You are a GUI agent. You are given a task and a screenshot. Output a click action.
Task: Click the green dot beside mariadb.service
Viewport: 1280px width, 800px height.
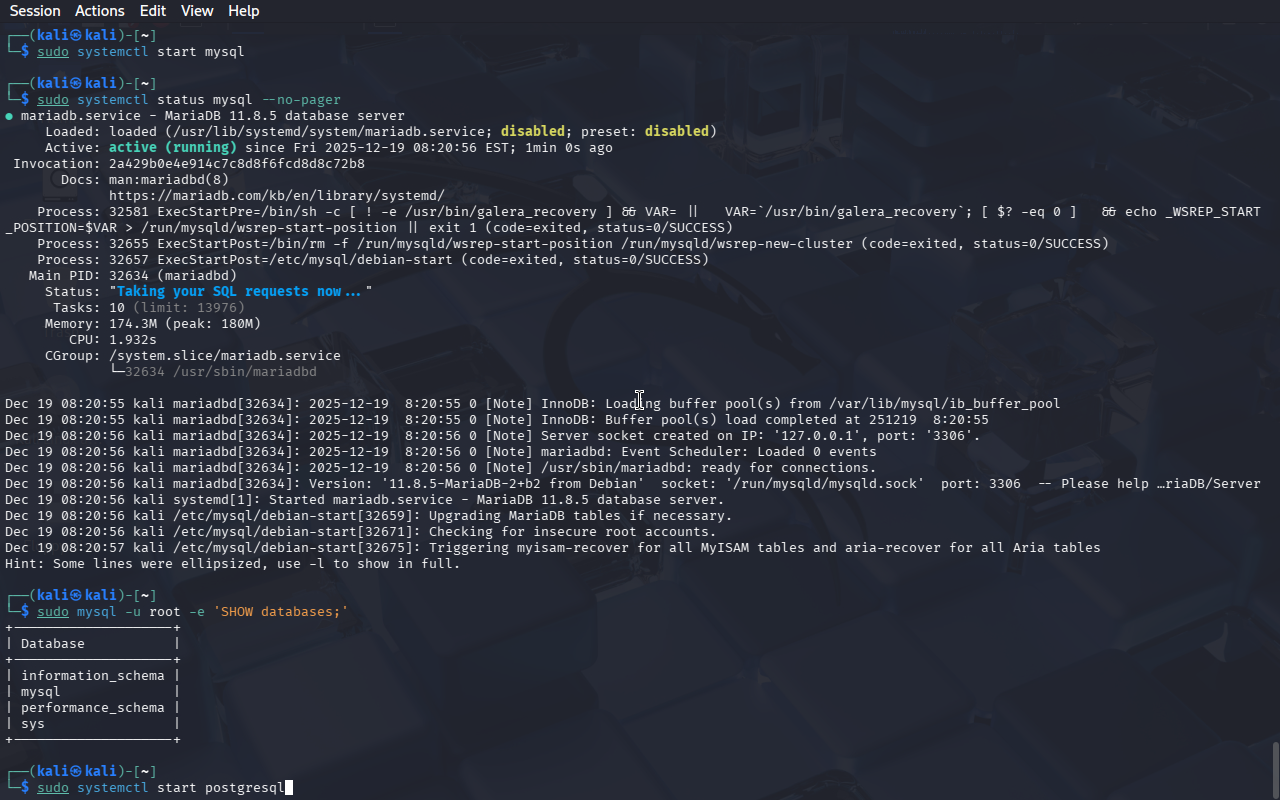9,116
